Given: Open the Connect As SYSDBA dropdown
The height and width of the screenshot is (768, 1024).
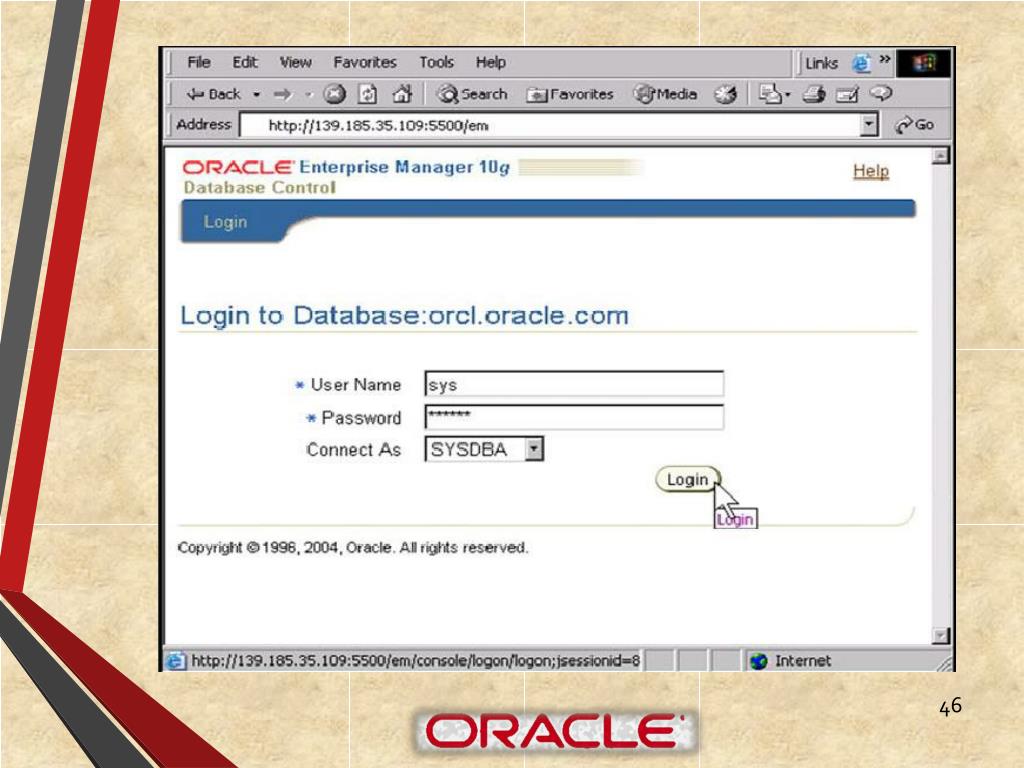Looking at the screenshot, I should pyautogui.click(x=484, y=449).
